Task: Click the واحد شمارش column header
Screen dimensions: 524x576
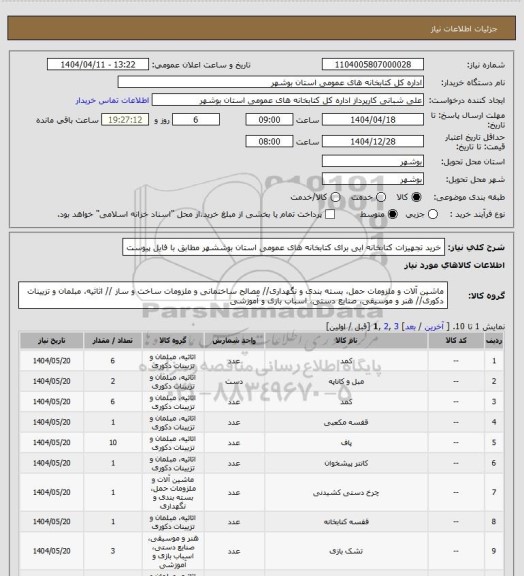Action: (234, 341)
